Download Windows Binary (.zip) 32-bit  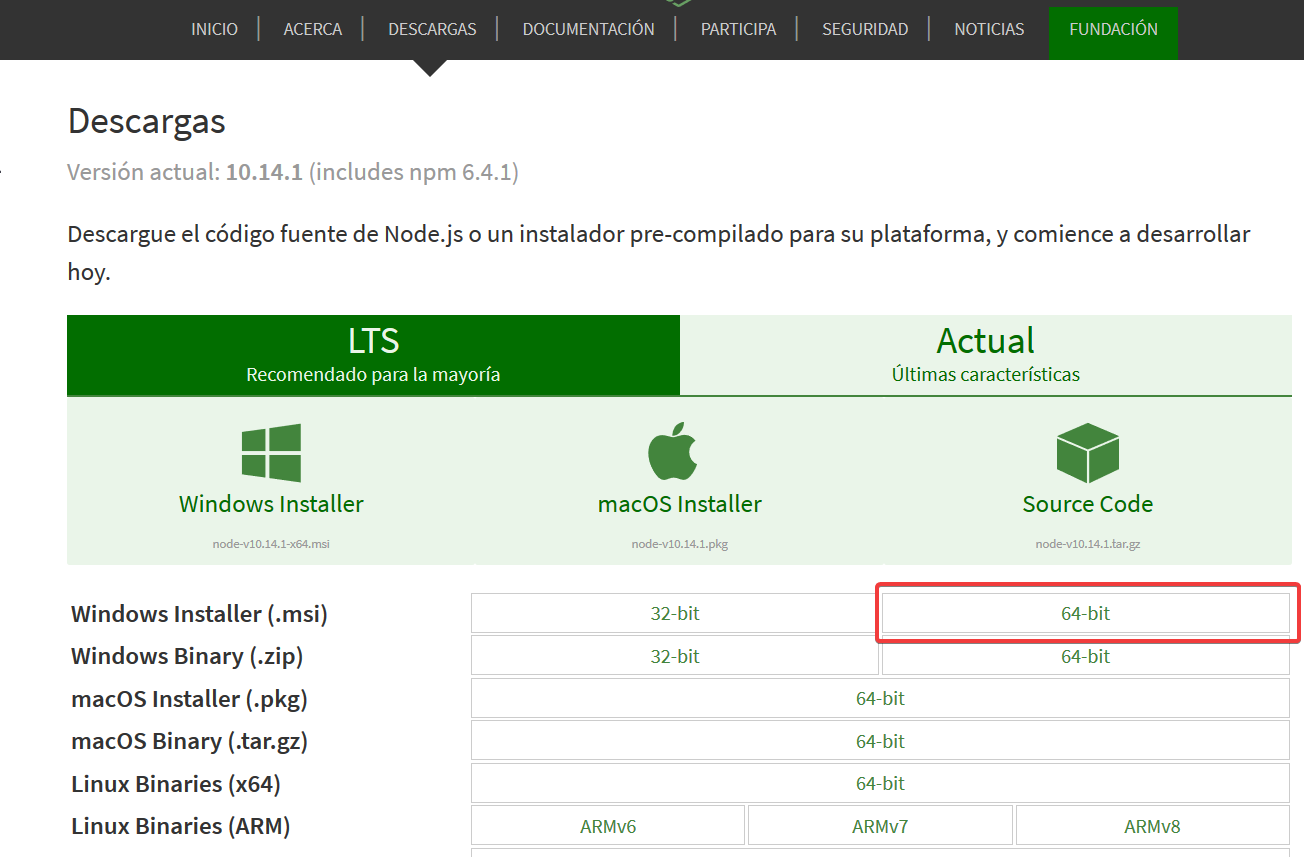tap(675, 656)
